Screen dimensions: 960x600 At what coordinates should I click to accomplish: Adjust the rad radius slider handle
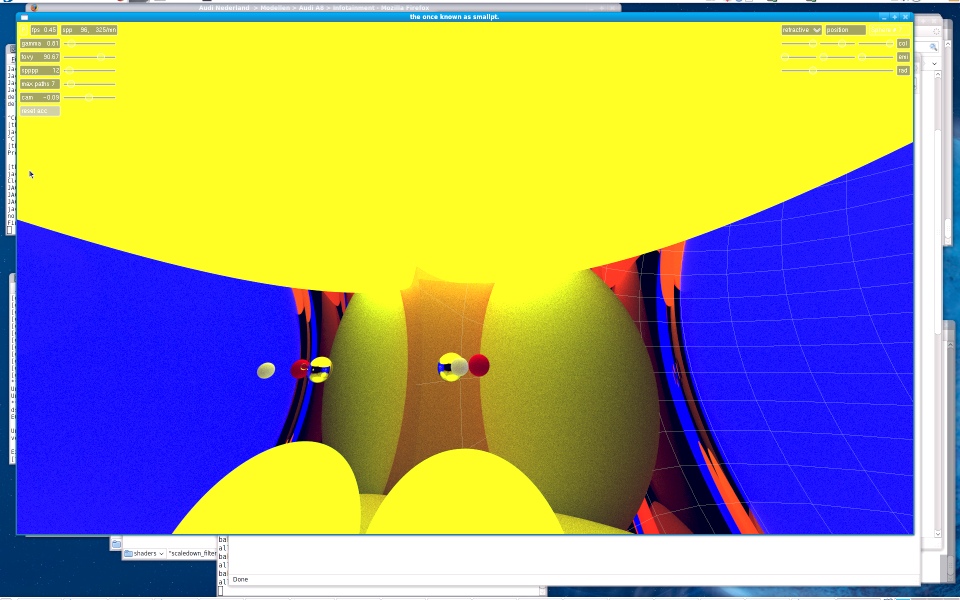[x=813, y=70]
